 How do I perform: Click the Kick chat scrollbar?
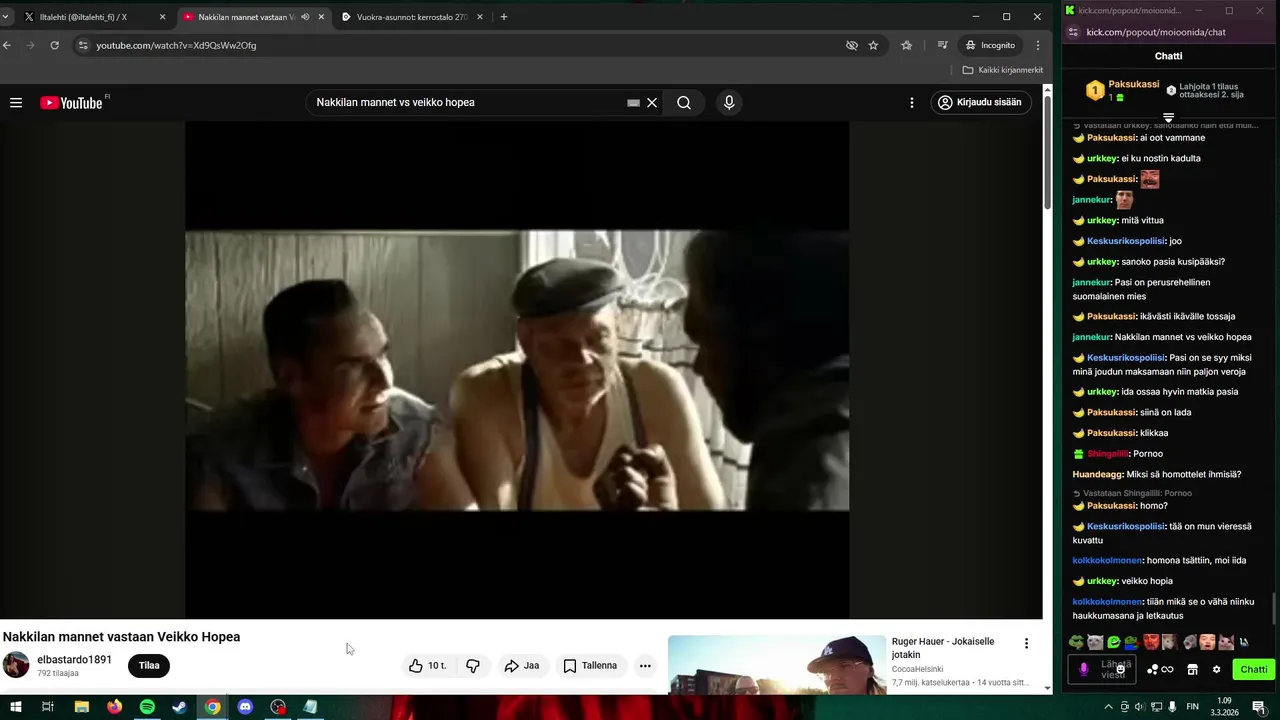(x=1273, y=607)
